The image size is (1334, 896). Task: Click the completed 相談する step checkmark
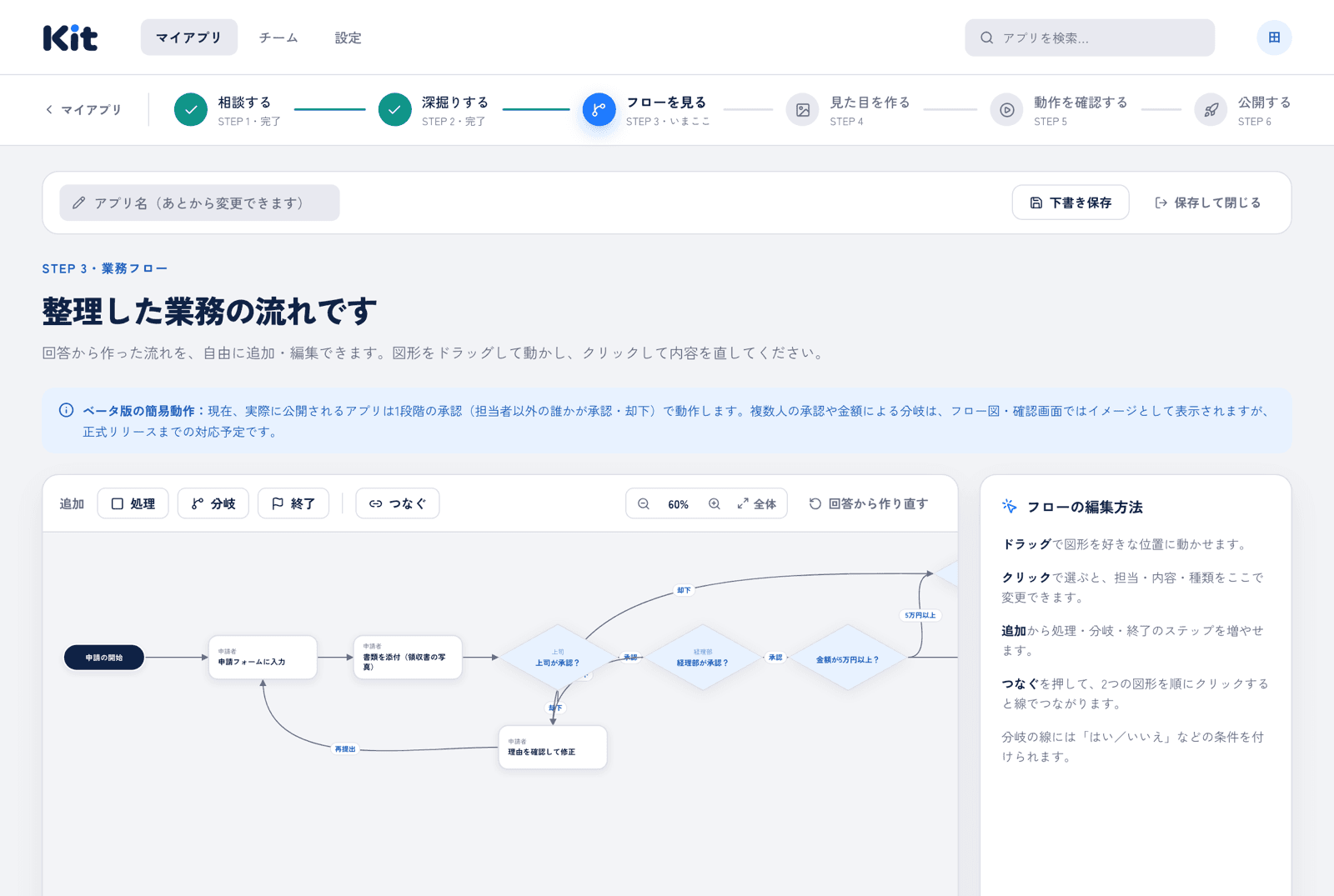point(191,109)
